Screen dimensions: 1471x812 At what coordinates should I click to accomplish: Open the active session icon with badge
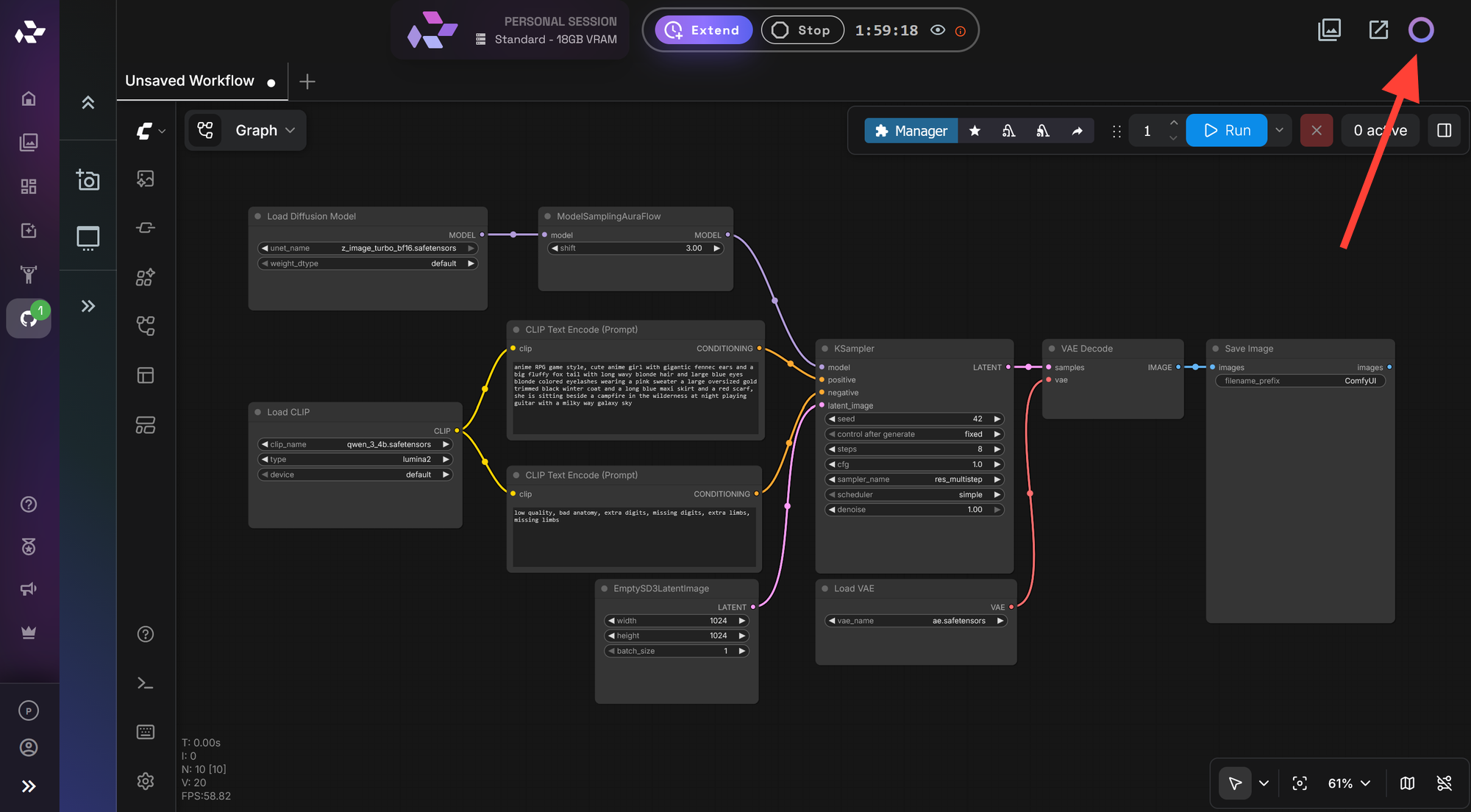point(29,318)
